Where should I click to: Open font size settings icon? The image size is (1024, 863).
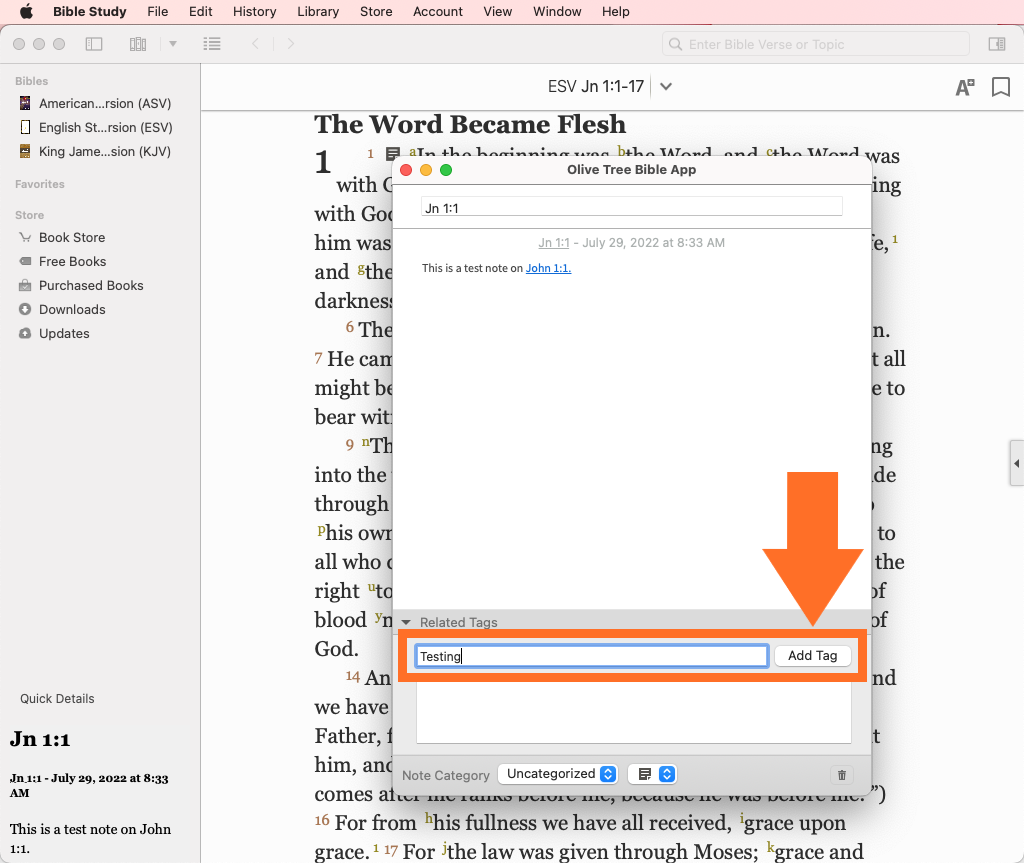tap(964, 87)
